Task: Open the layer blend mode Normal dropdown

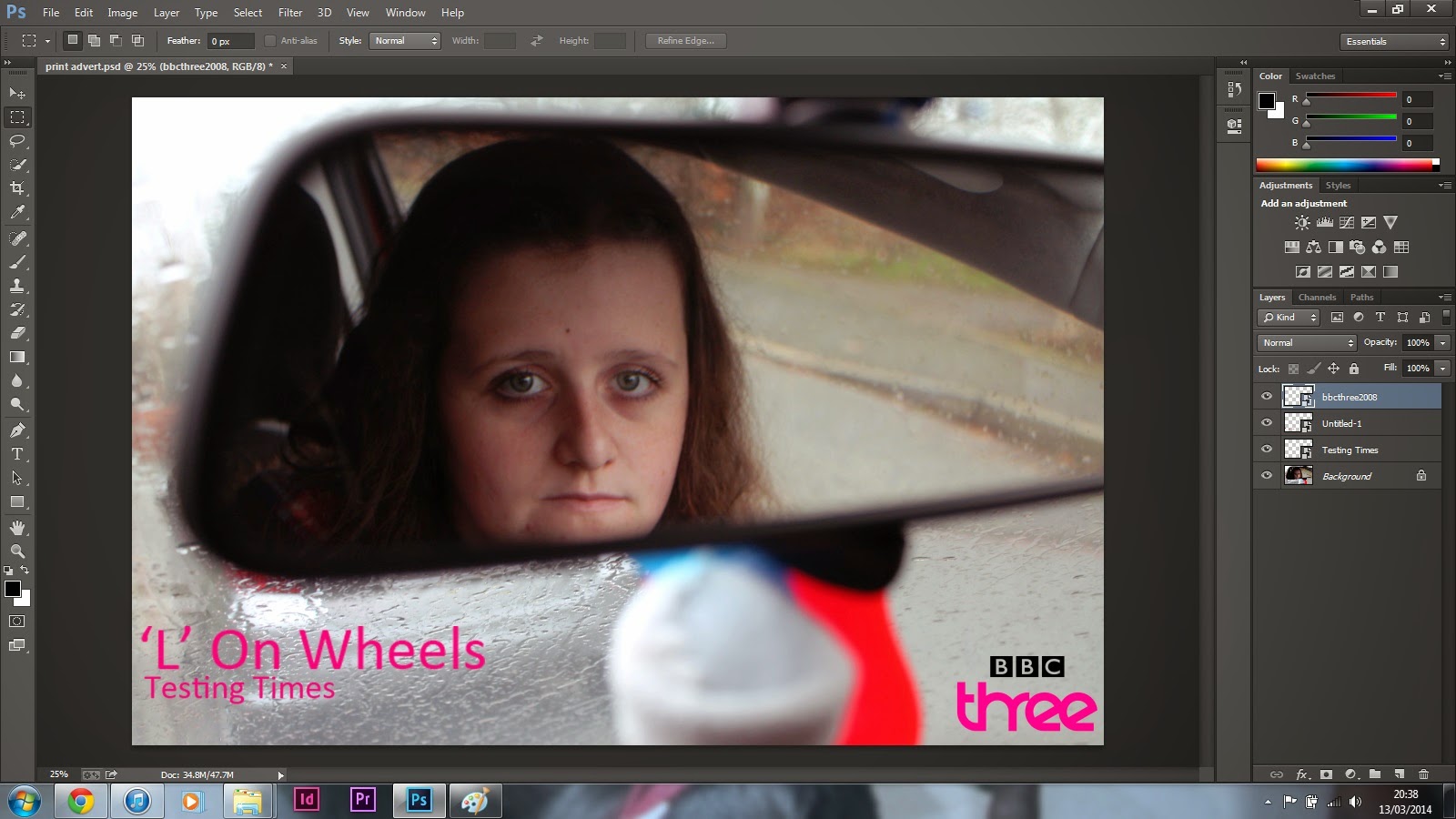Action: [x=1308, y=343]
